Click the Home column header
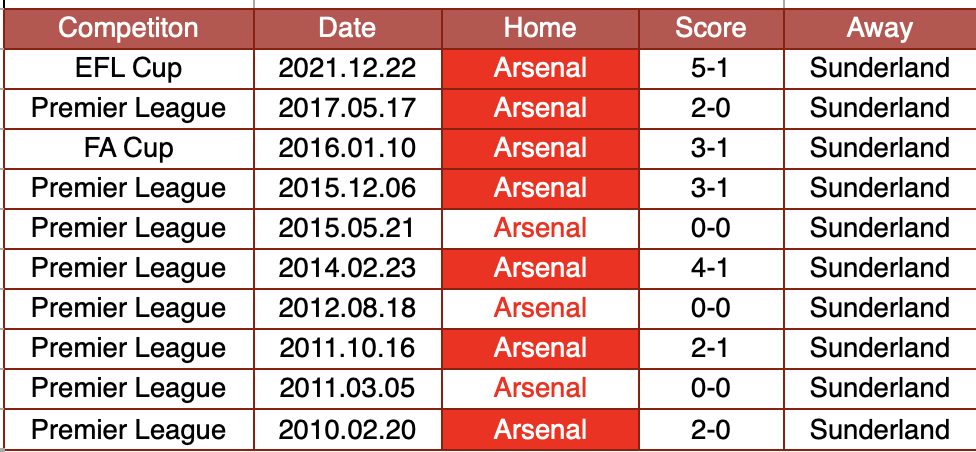976x452 pixels. tap(540, 28)
